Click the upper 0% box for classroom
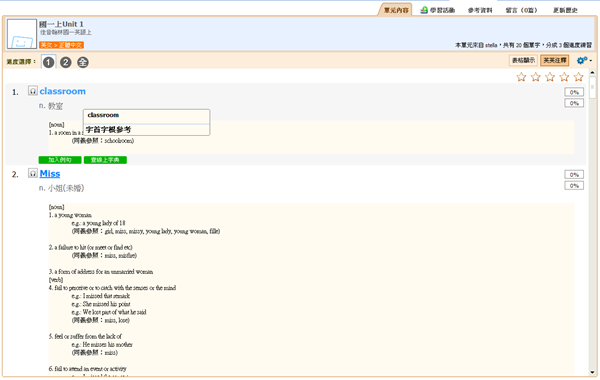The height and width of the screenshot is (380, 600). pos(574,92)
